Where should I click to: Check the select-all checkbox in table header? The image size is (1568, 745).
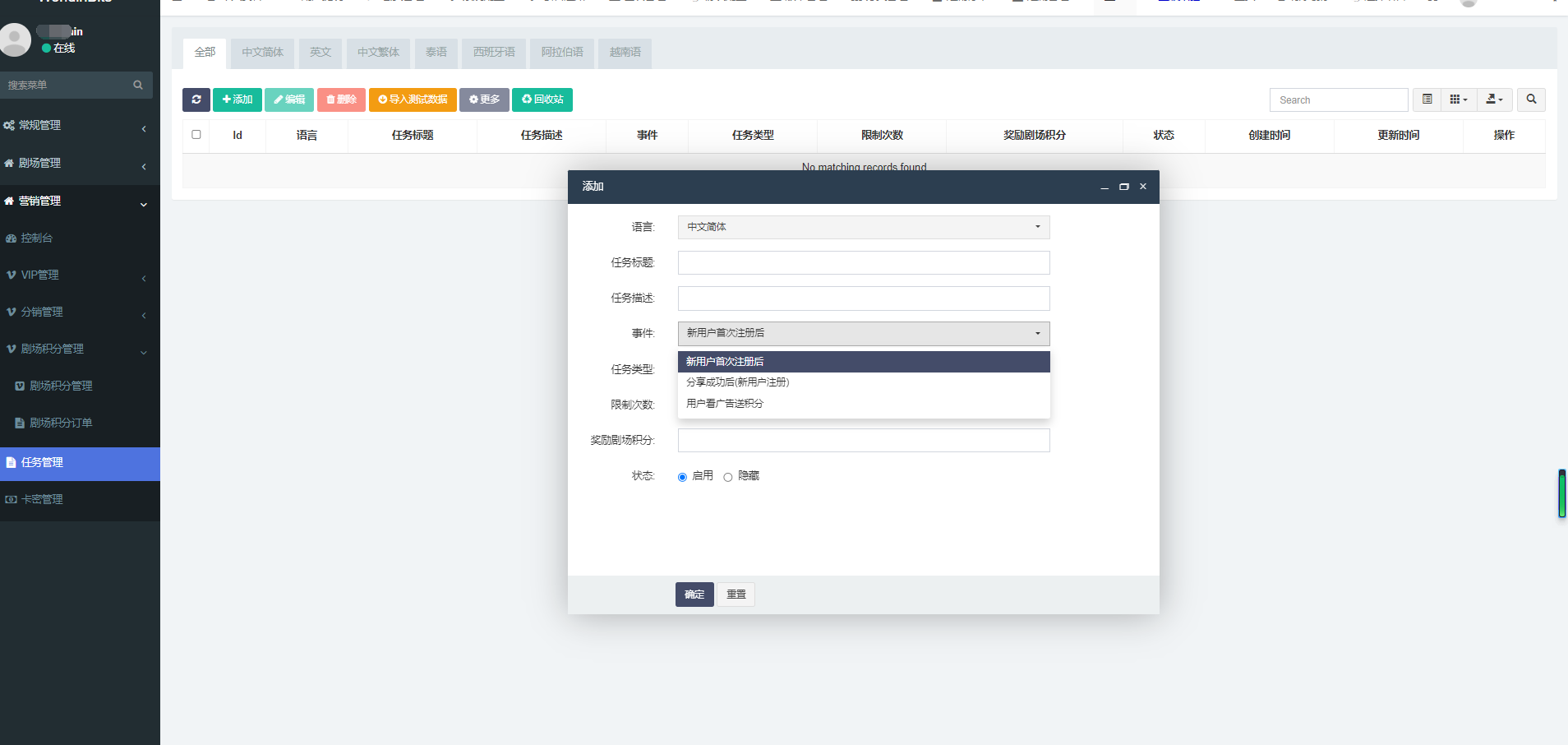click(196, 135)
